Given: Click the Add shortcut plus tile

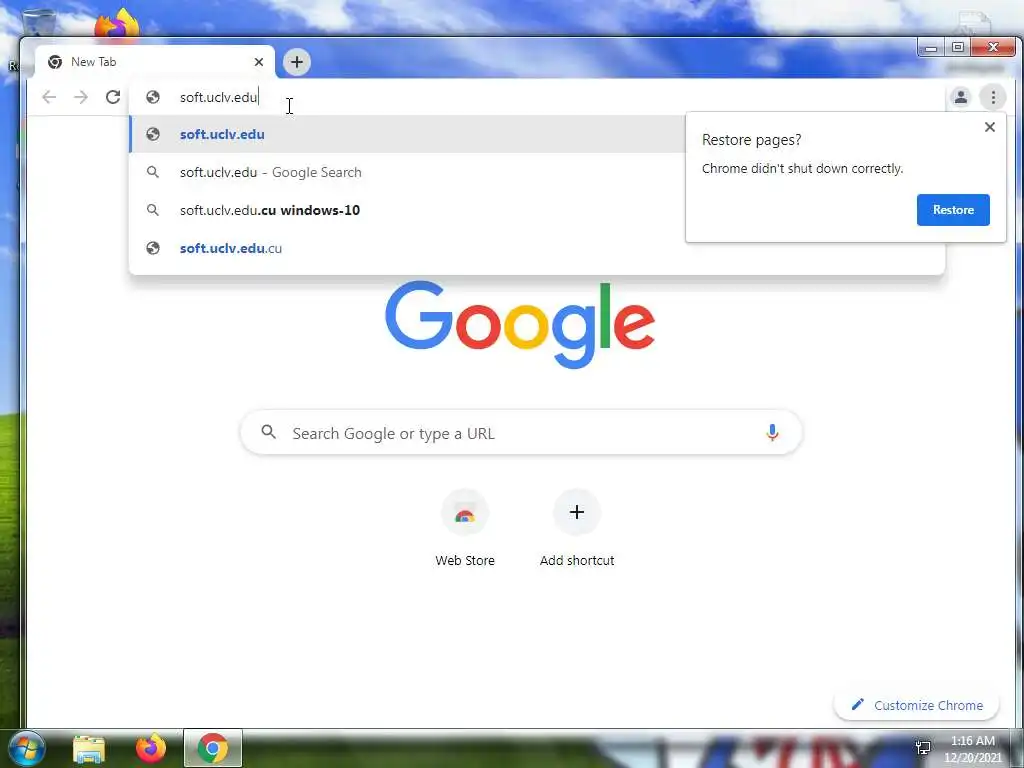Looking at the screenshot, I should pos(577,512).
